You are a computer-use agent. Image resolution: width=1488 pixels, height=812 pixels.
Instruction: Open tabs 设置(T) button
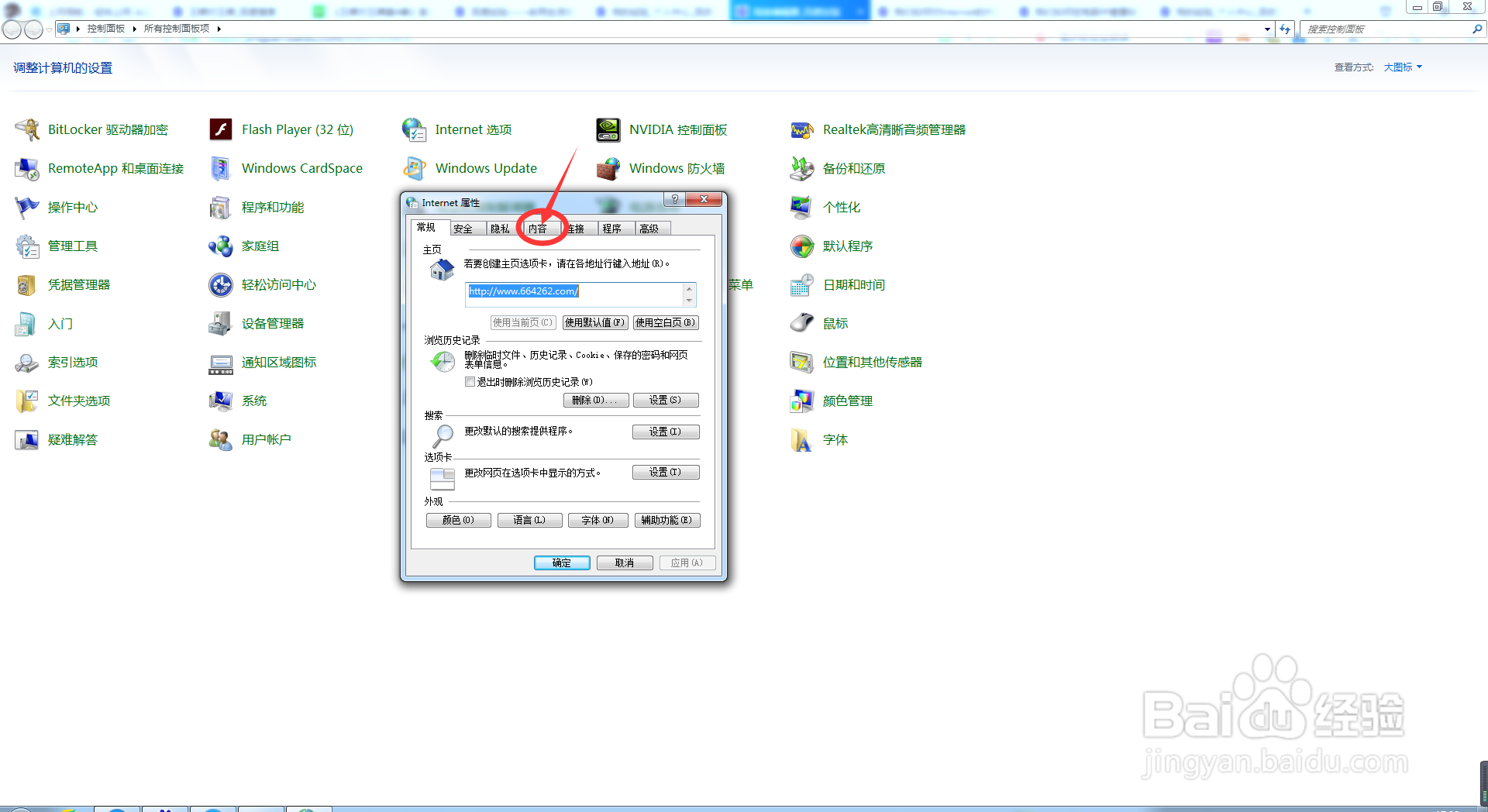click(x=666, y=472)
